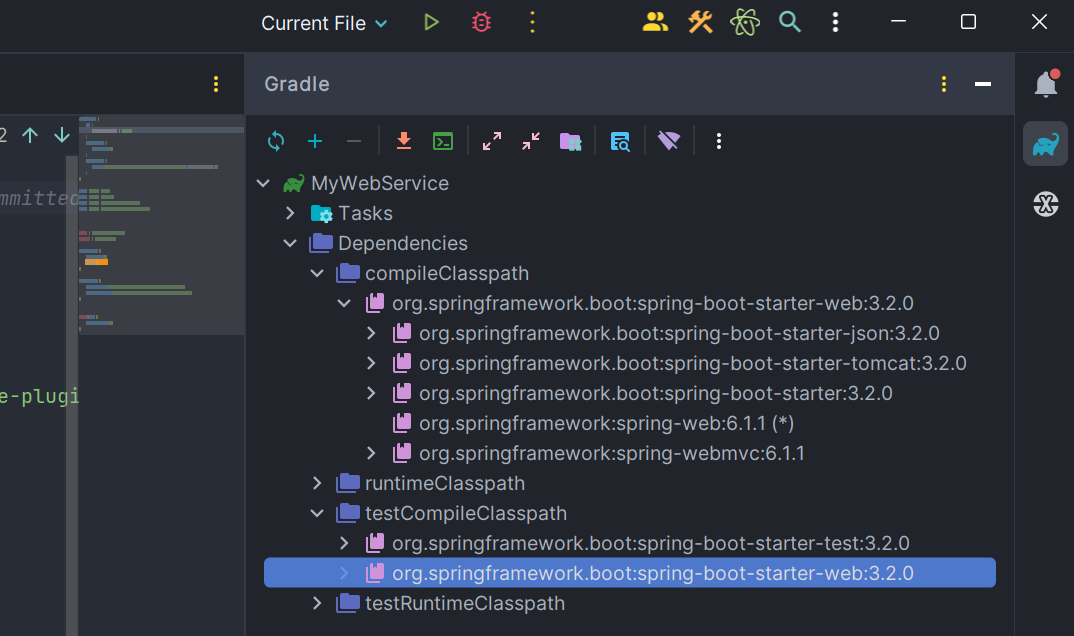Jump to the next highlighted problem arrow
The height and width of the screenshot is (636, 1074).
62,135
